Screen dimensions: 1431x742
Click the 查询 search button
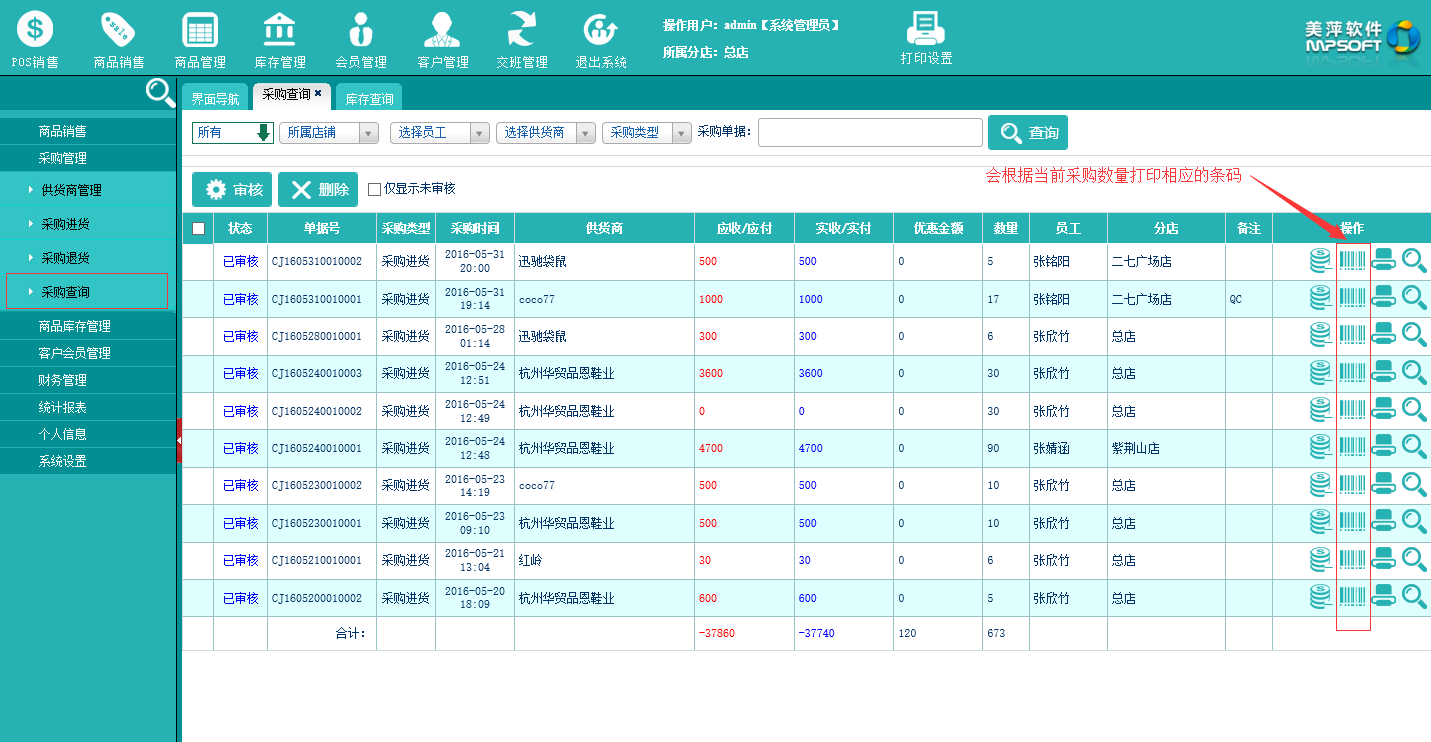pos(1028,133)
